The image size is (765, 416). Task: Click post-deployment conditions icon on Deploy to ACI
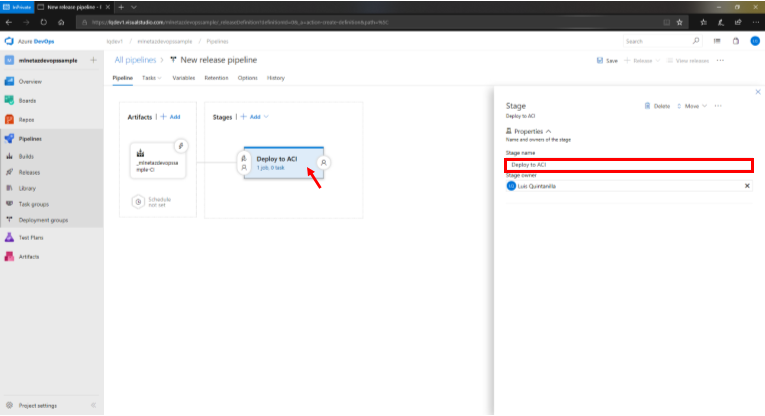tap(324, 162)
